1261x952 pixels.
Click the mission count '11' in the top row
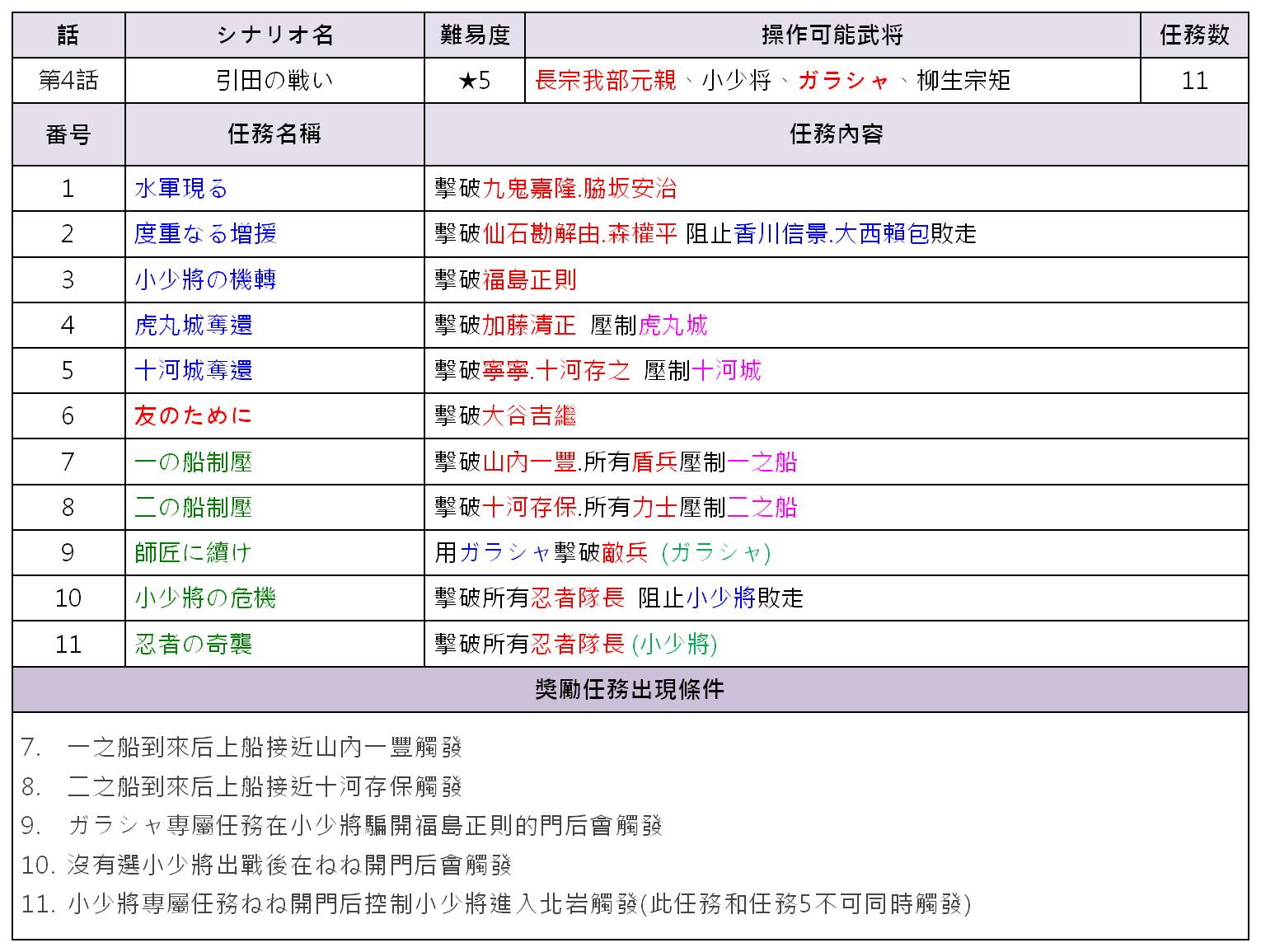point(1194,81)
